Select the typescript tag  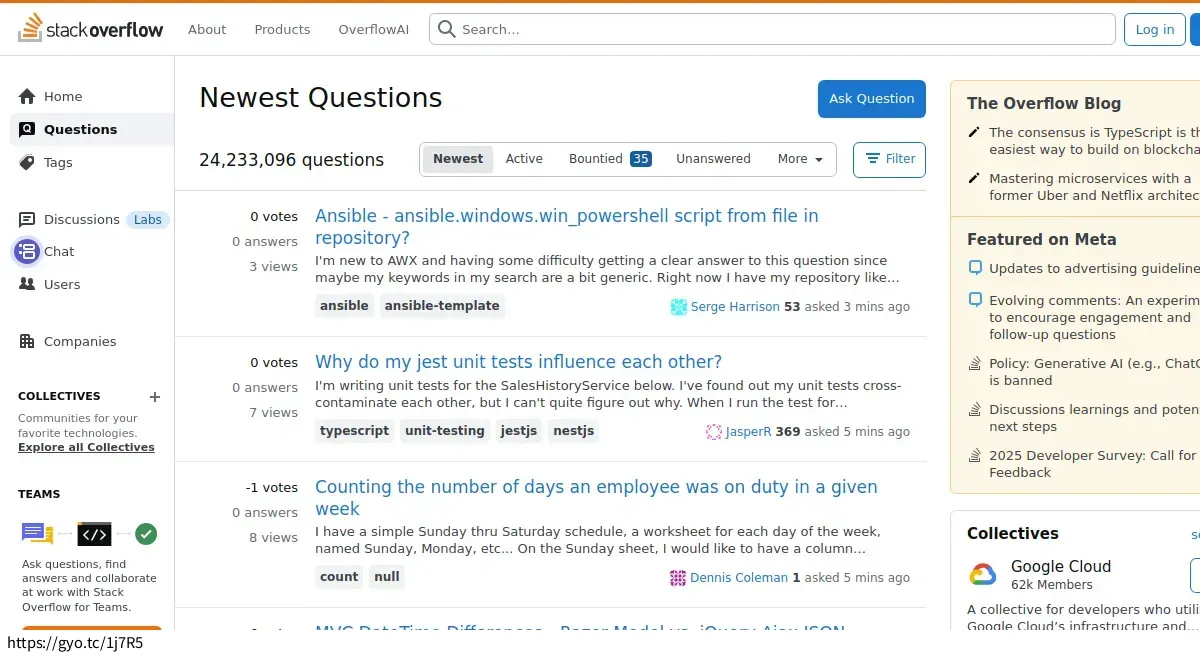pyautogui.click(x=354, y=431)
